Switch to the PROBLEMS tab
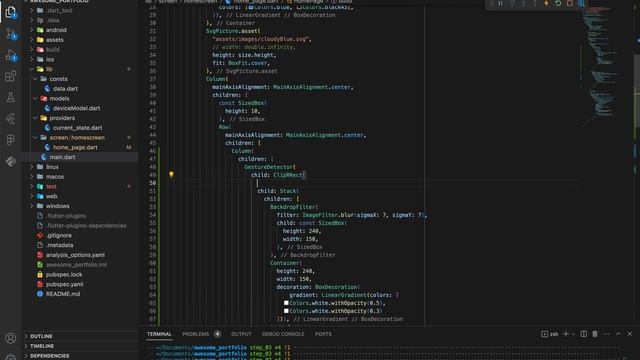Screen dimensions: 640x360 pos(196,334)
